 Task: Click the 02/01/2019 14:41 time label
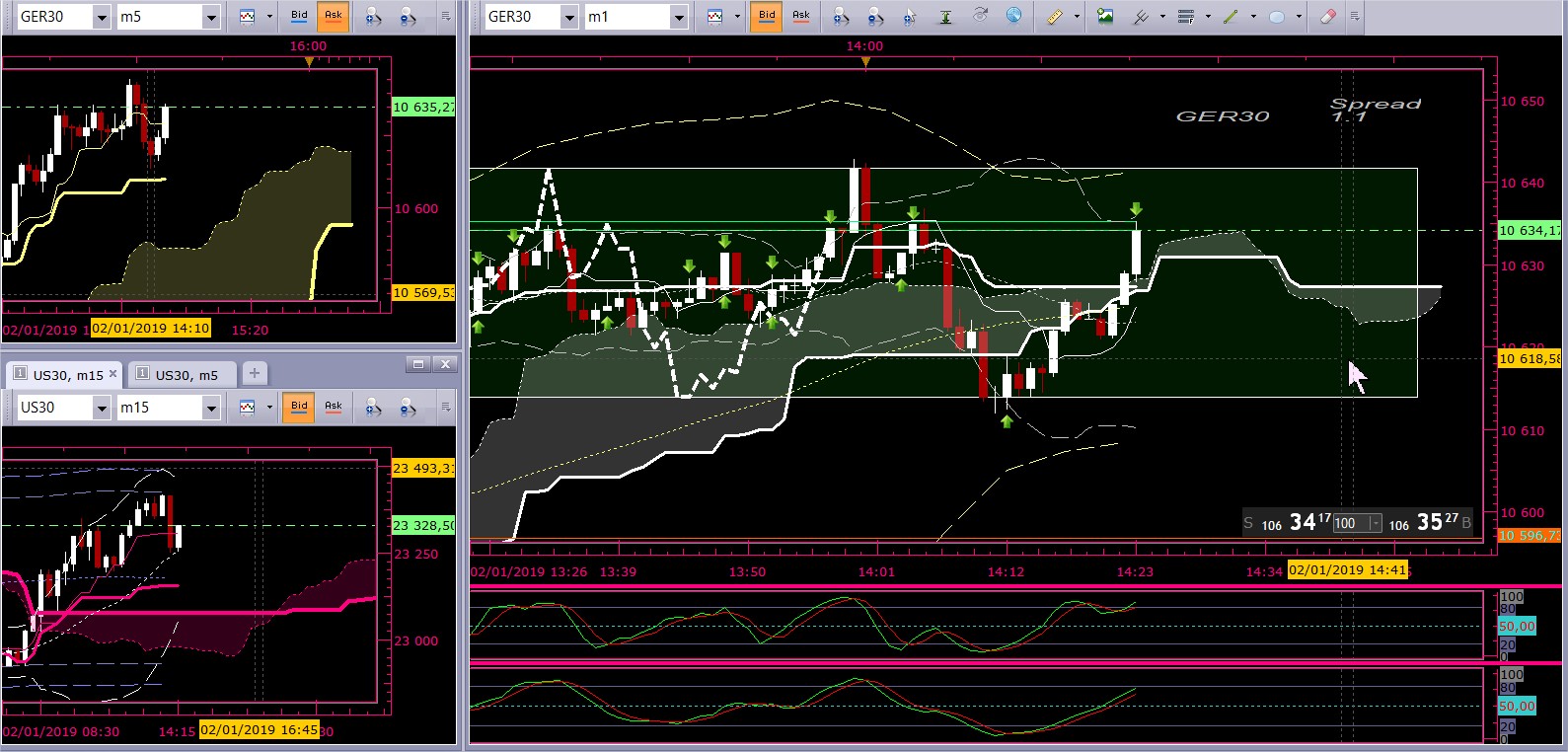[x=1348, y=570]
